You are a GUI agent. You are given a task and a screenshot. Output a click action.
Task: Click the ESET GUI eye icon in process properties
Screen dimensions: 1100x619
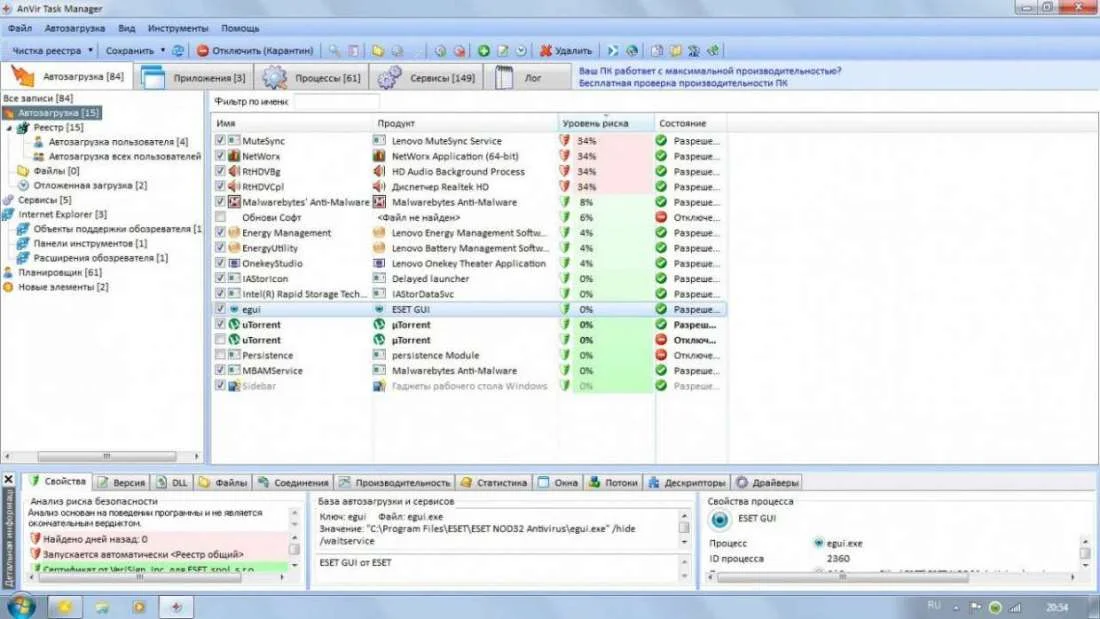719,519
